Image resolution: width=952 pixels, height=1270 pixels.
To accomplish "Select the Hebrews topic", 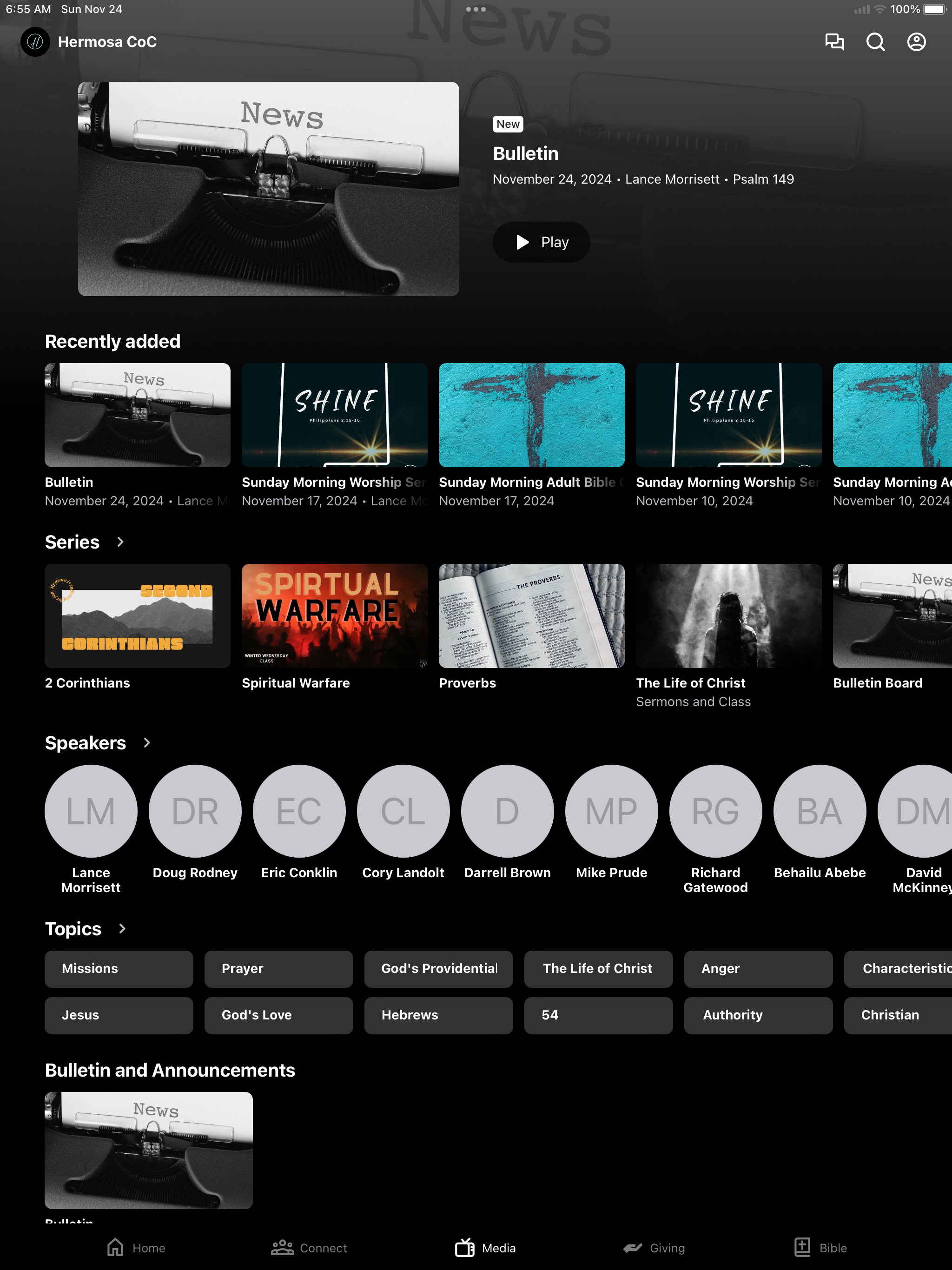I will click(438, 1016).
